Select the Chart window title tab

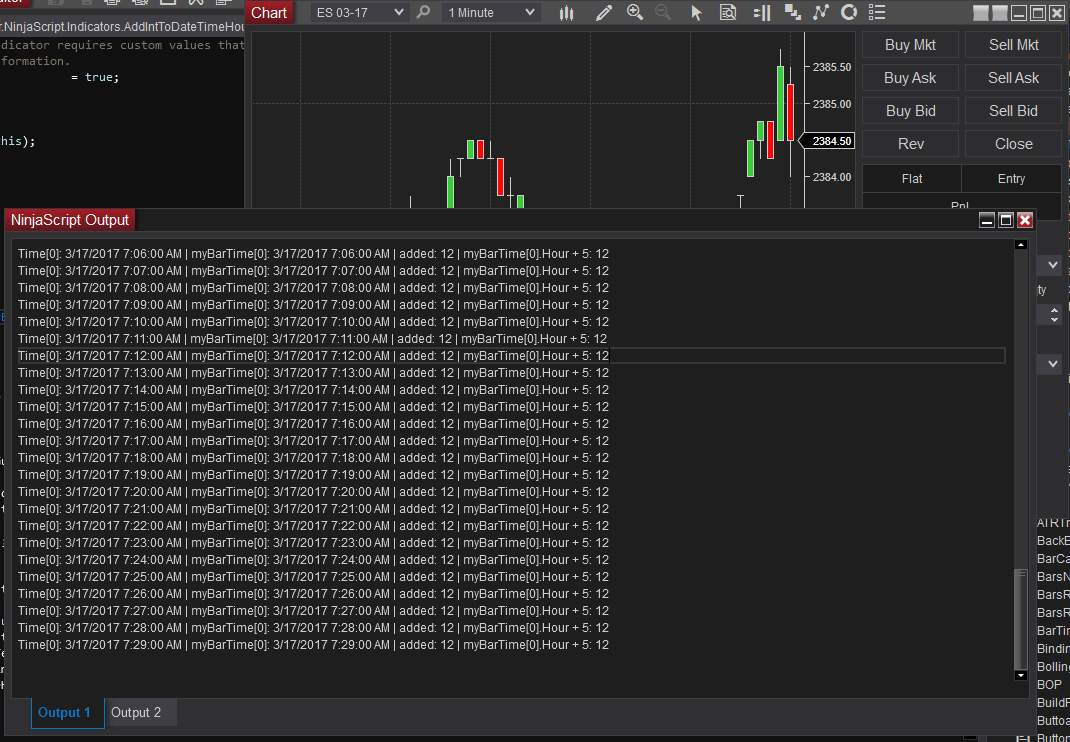tap(269, 13)
